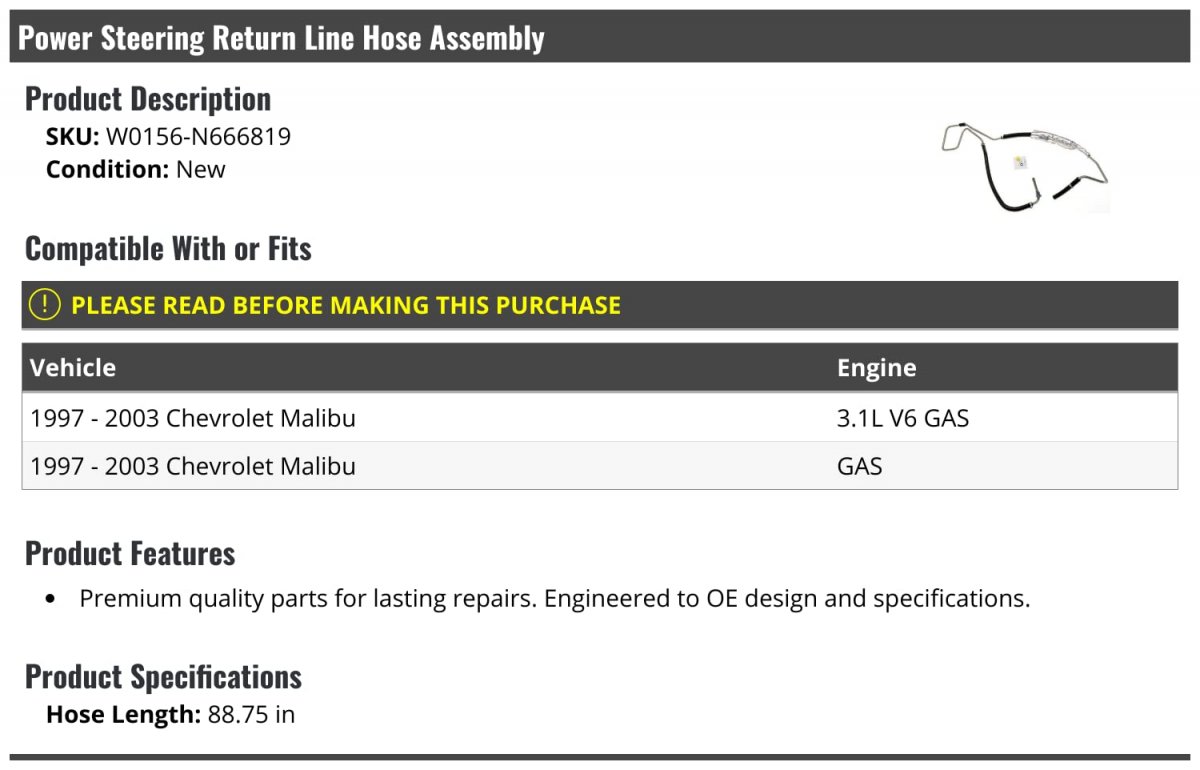Screen dimensions: 1200x770
Task: Click the Compatible With or Fits heading
Action: (168, 248)
